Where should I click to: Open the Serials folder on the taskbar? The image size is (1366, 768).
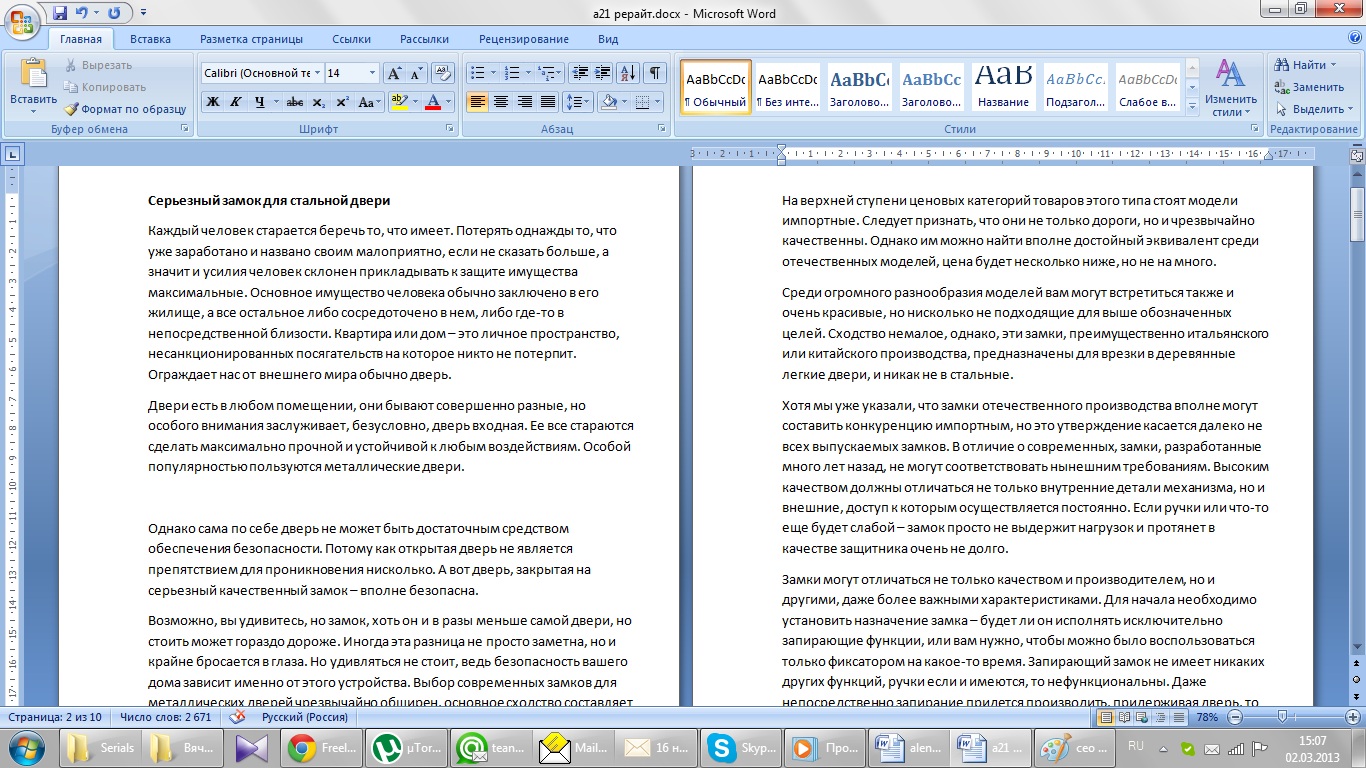coord(103,747)
